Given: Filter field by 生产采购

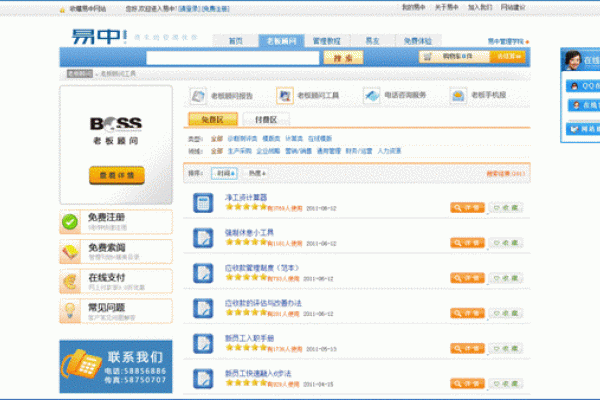Looking at the screenshot, I should click(240, 151).
